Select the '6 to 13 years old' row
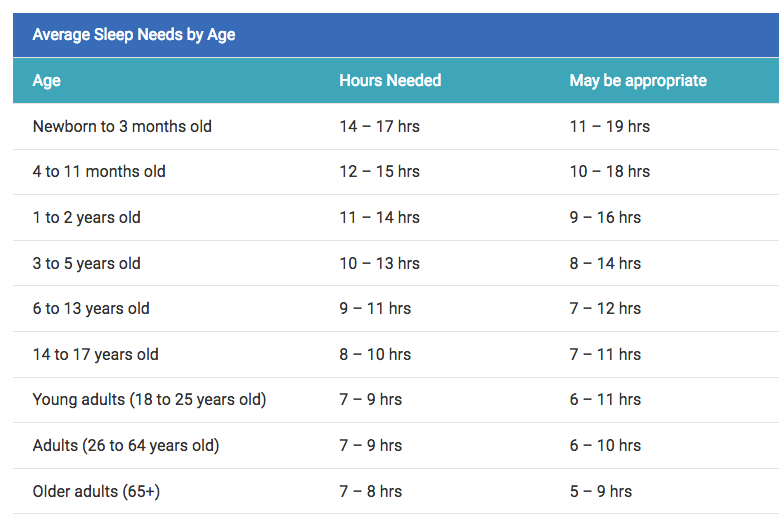 point(91,309)
